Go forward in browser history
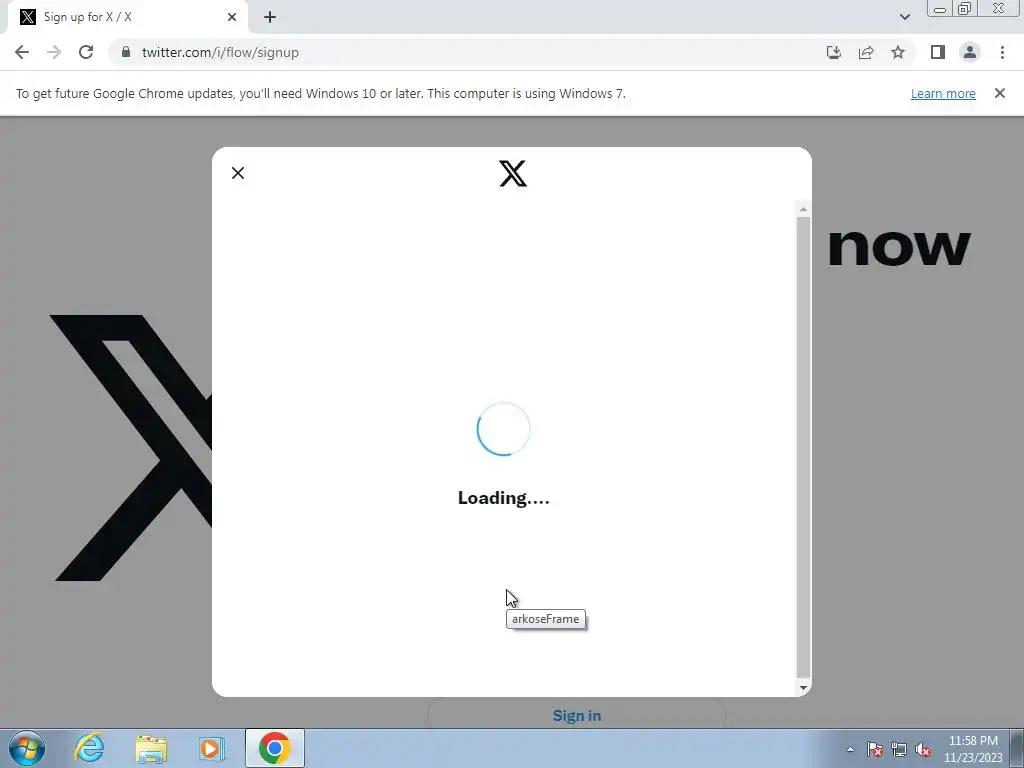1024x768 pixels. (x=54, y=52)
